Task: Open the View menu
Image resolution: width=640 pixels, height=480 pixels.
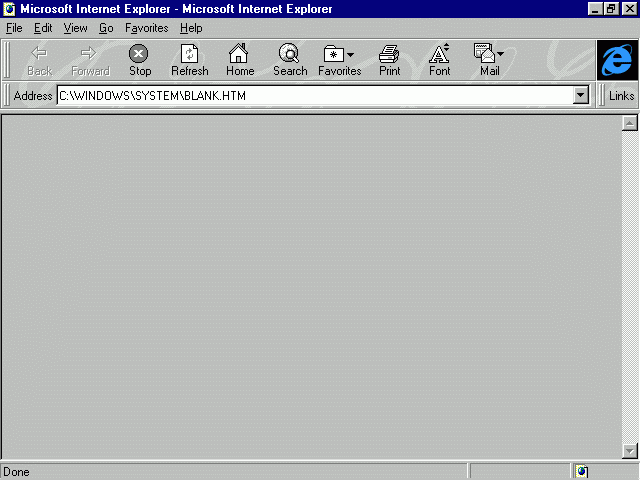Action: (x=75, y=28)
